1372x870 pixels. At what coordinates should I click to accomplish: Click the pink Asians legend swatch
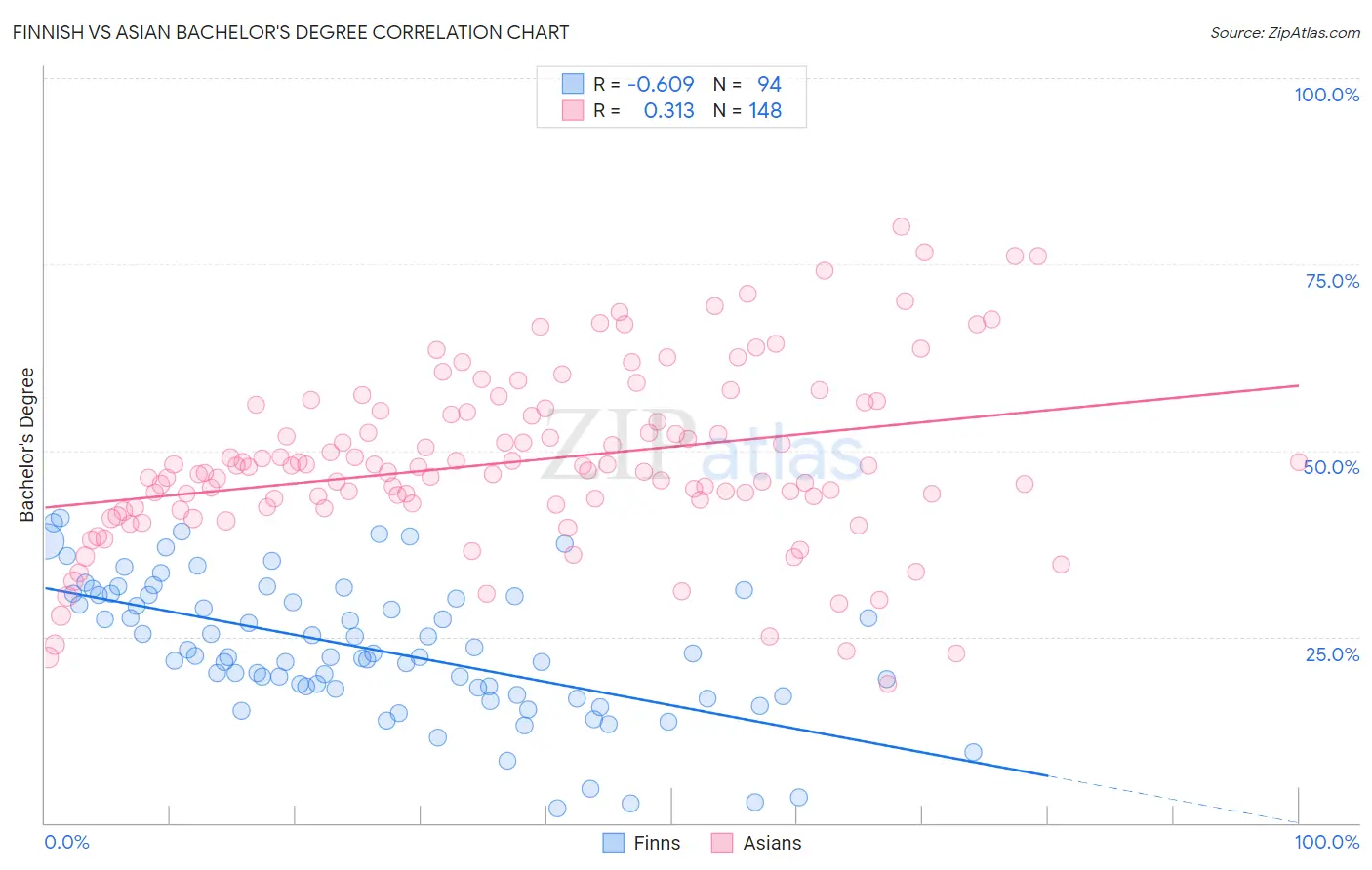point(722,843)
